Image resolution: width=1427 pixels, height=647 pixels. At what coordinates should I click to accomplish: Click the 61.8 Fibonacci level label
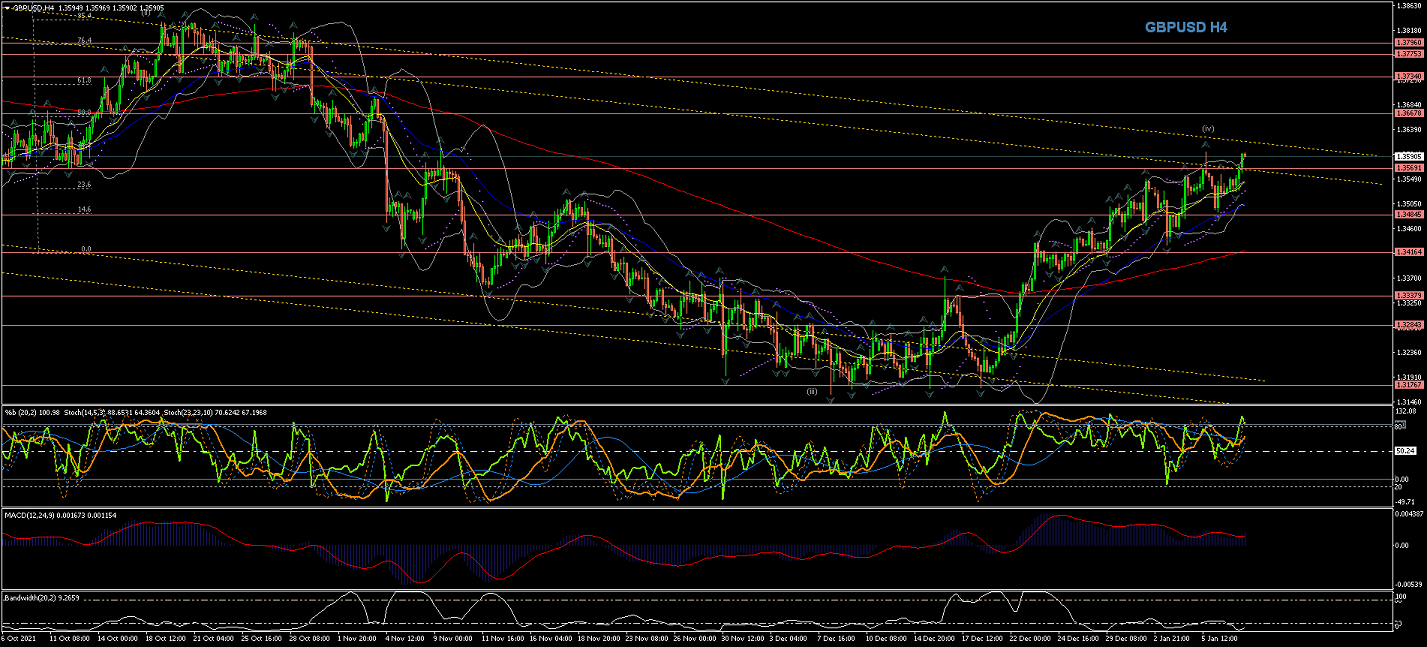tap(85, 80)
